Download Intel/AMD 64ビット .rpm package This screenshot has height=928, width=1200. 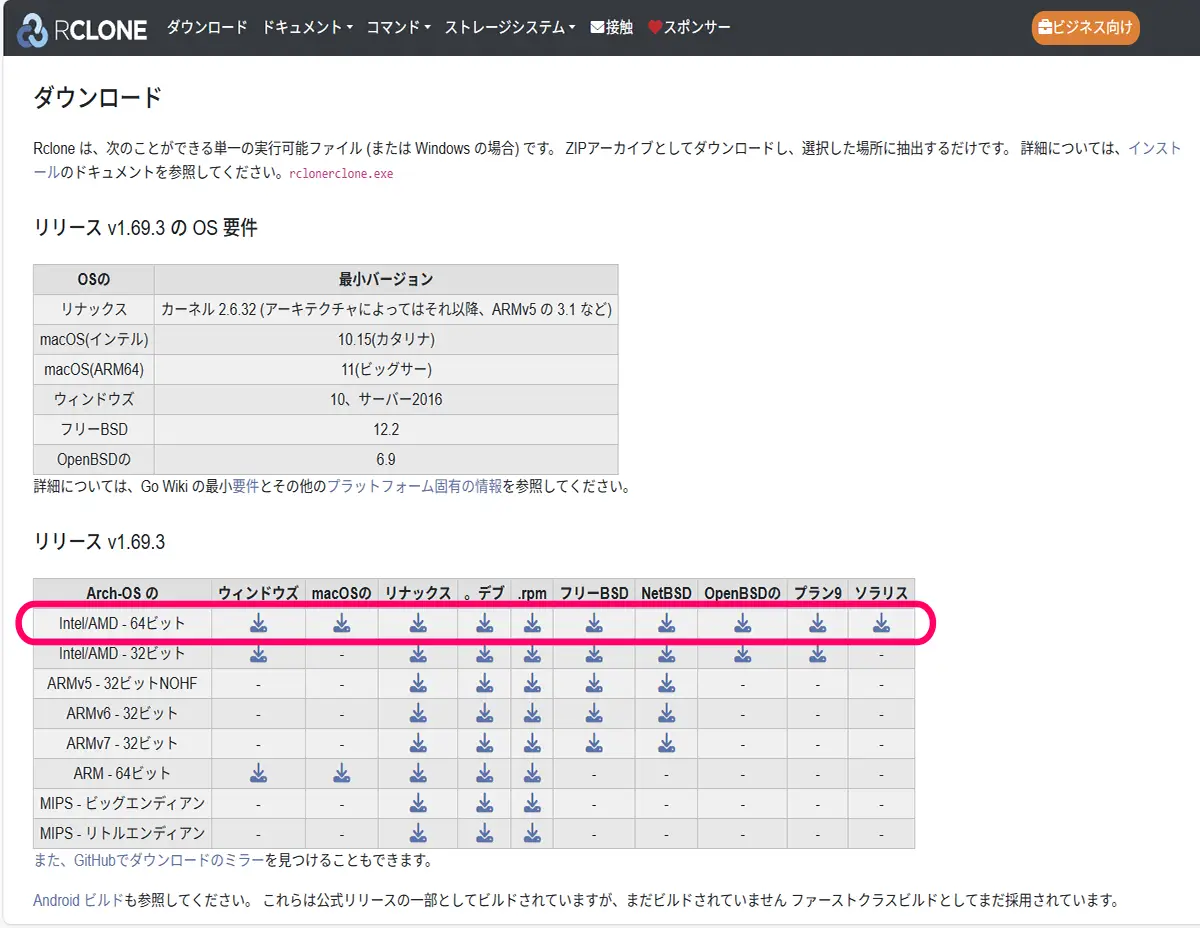pyautogui.click(x=532, y=624)
